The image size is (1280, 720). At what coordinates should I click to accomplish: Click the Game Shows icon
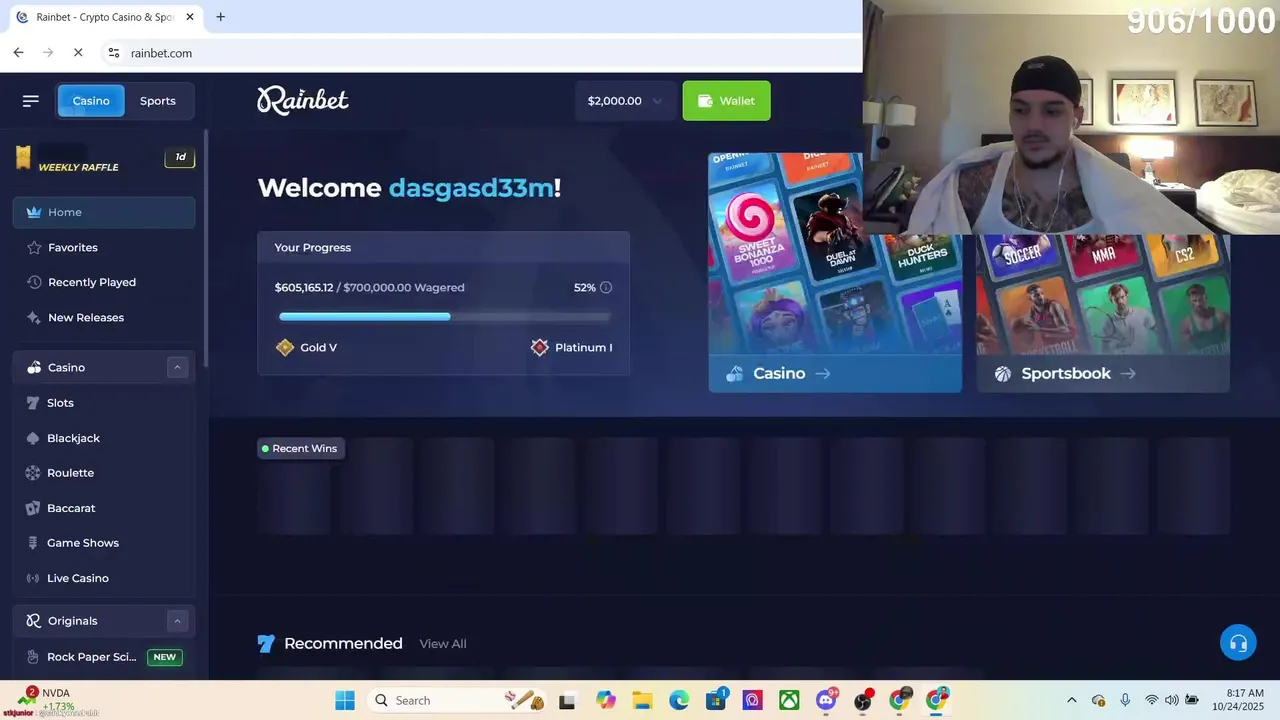pos(33,543)
